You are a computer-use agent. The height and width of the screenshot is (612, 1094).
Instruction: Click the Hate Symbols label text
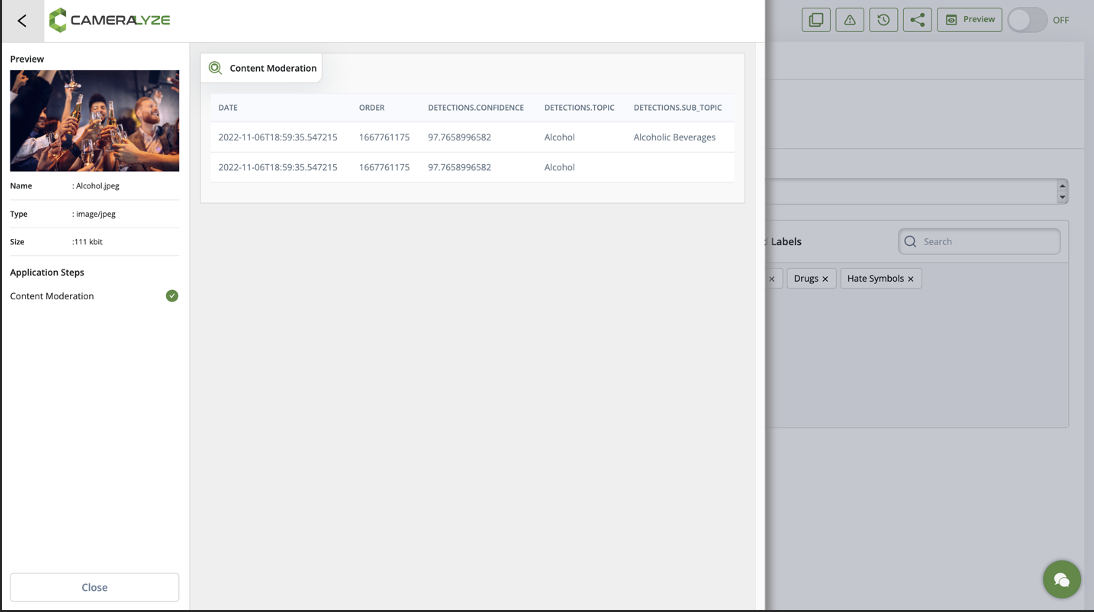tap(875, 278)
